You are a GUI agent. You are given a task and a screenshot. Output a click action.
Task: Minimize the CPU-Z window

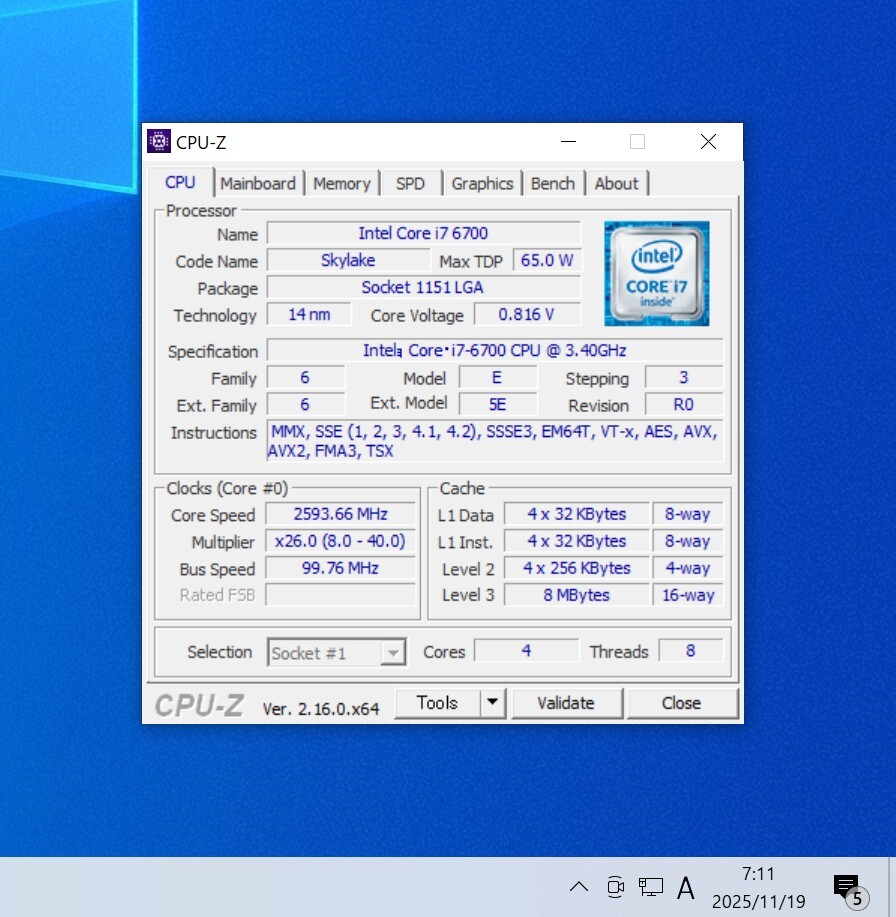(568, 142)
